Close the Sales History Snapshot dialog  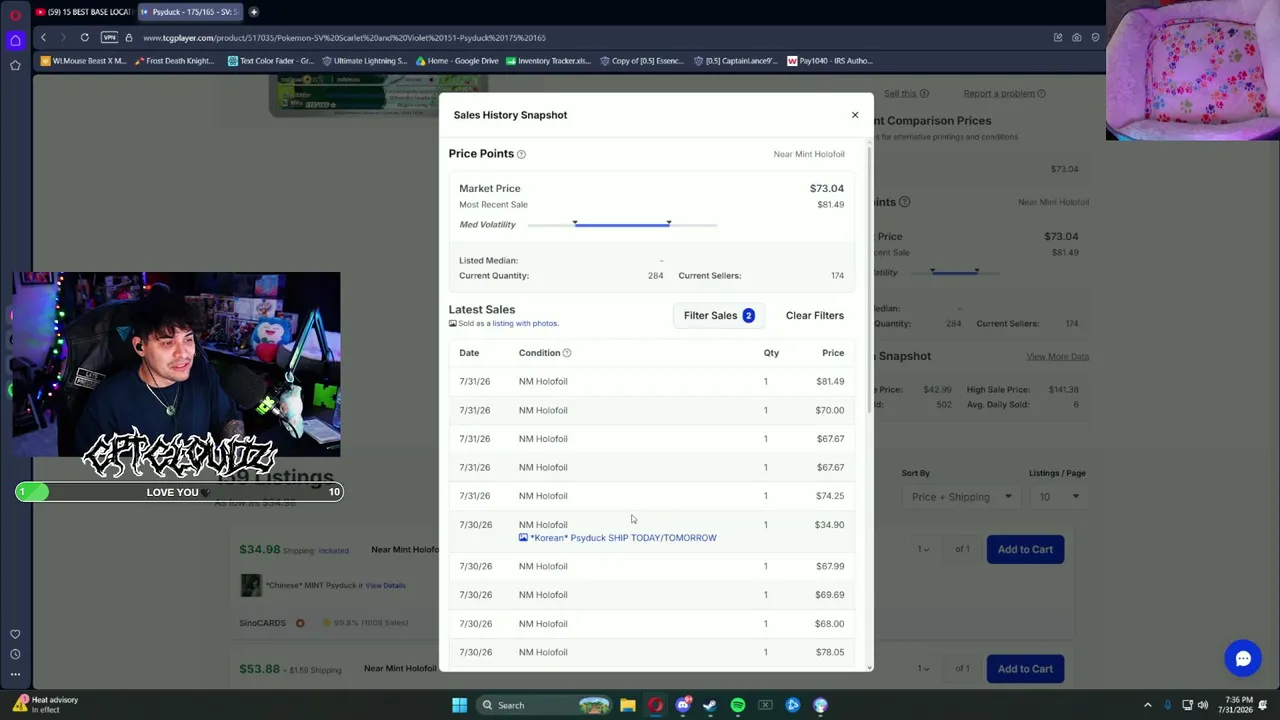point(855,115)
